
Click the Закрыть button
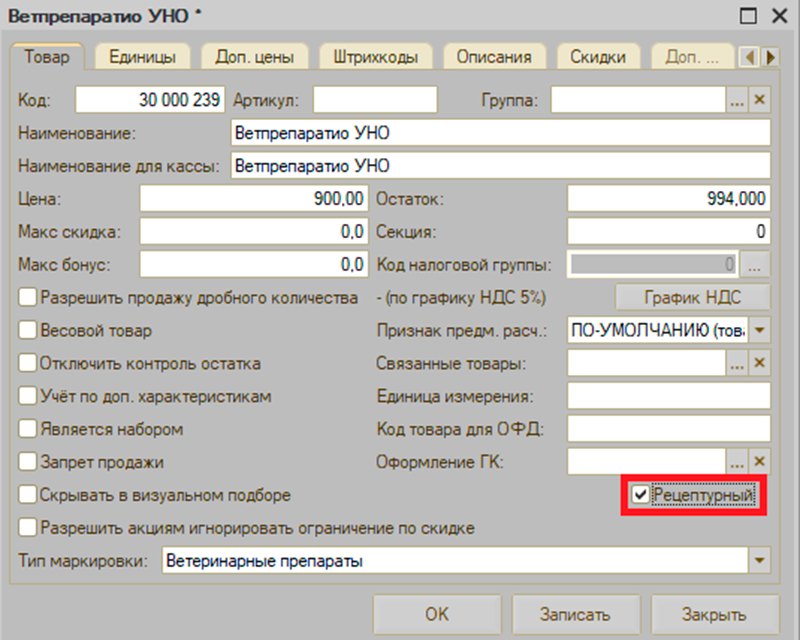(x=714, y=614)
